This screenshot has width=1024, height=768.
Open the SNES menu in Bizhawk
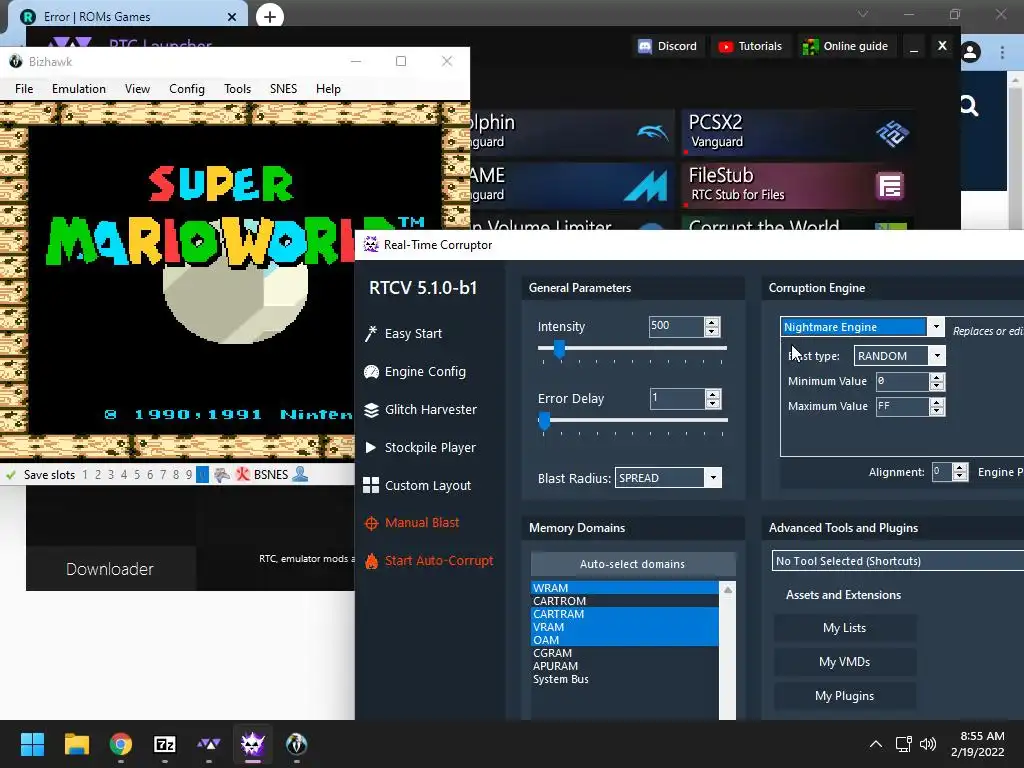click(283, 89)
